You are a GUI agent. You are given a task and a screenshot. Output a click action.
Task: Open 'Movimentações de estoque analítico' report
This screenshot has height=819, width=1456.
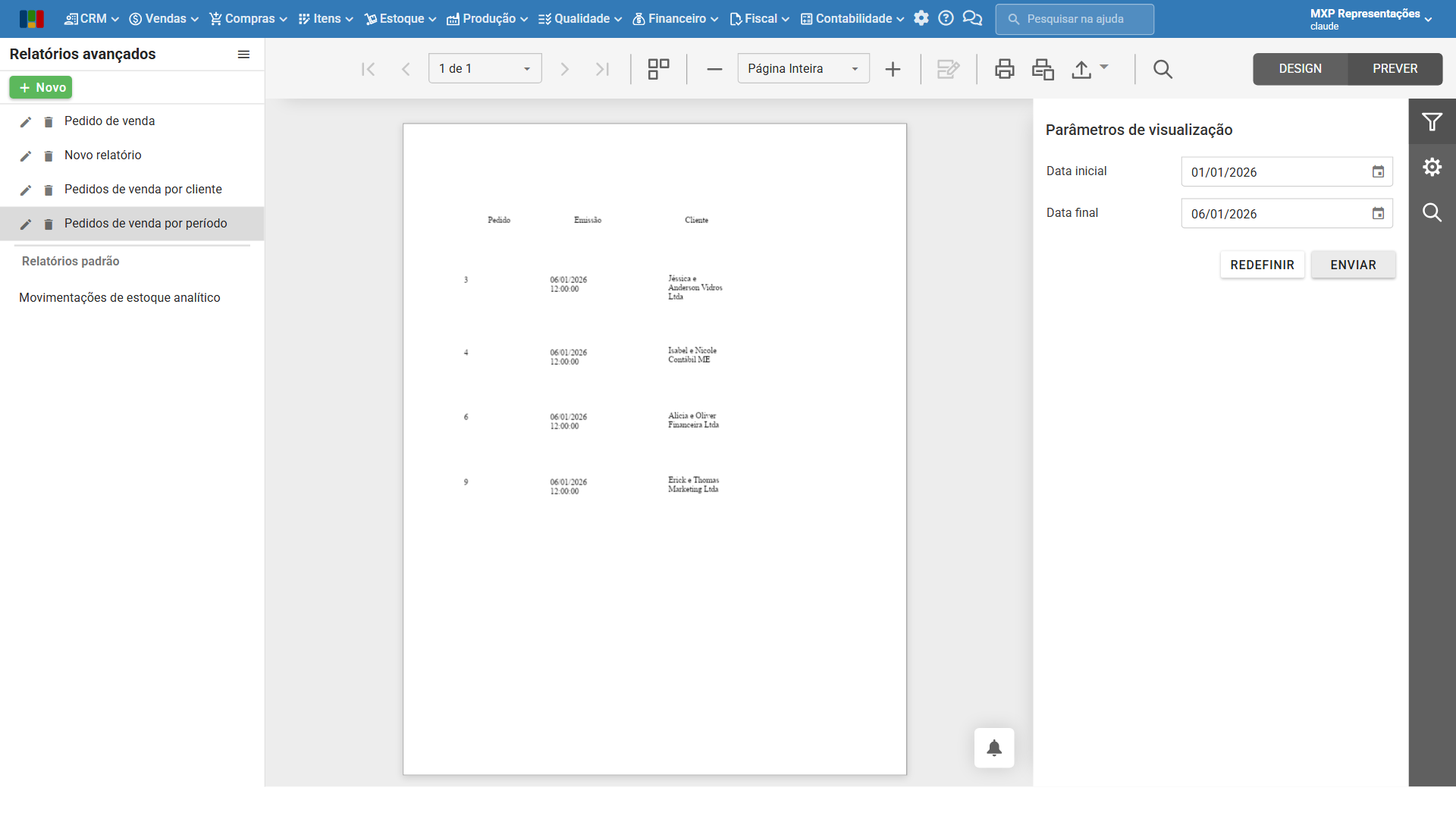pos(120,298)
